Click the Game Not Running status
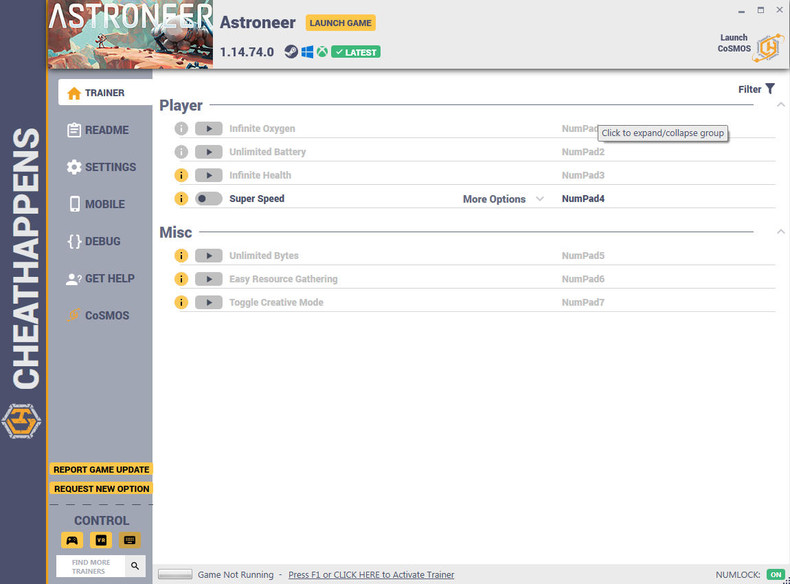Screen dimensions: 790x584 click(x=235, y=574)
